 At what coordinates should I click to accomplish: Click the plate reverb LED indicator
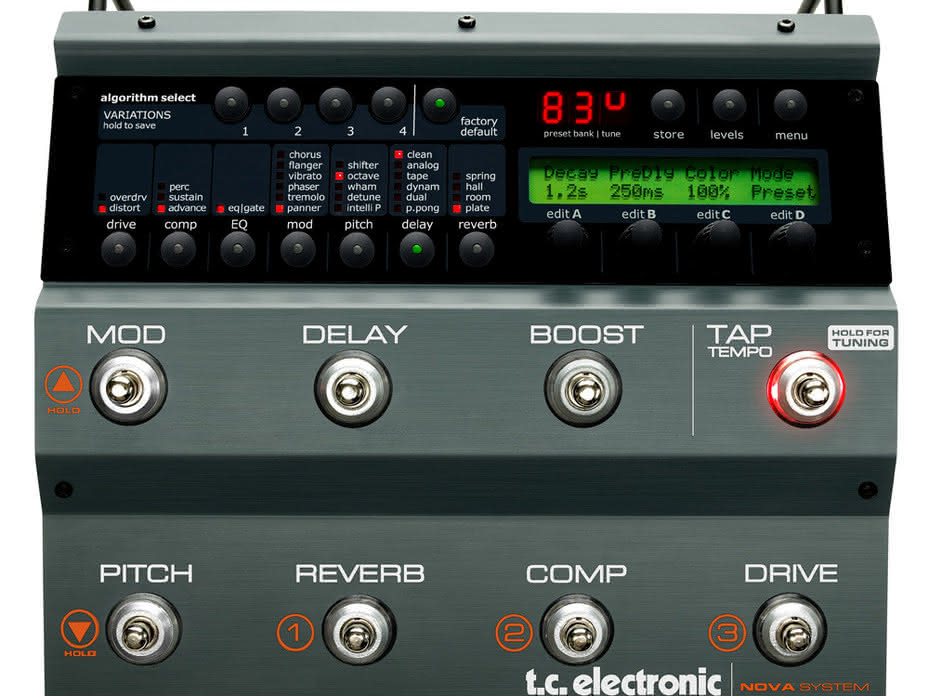(x=457, y=209)
